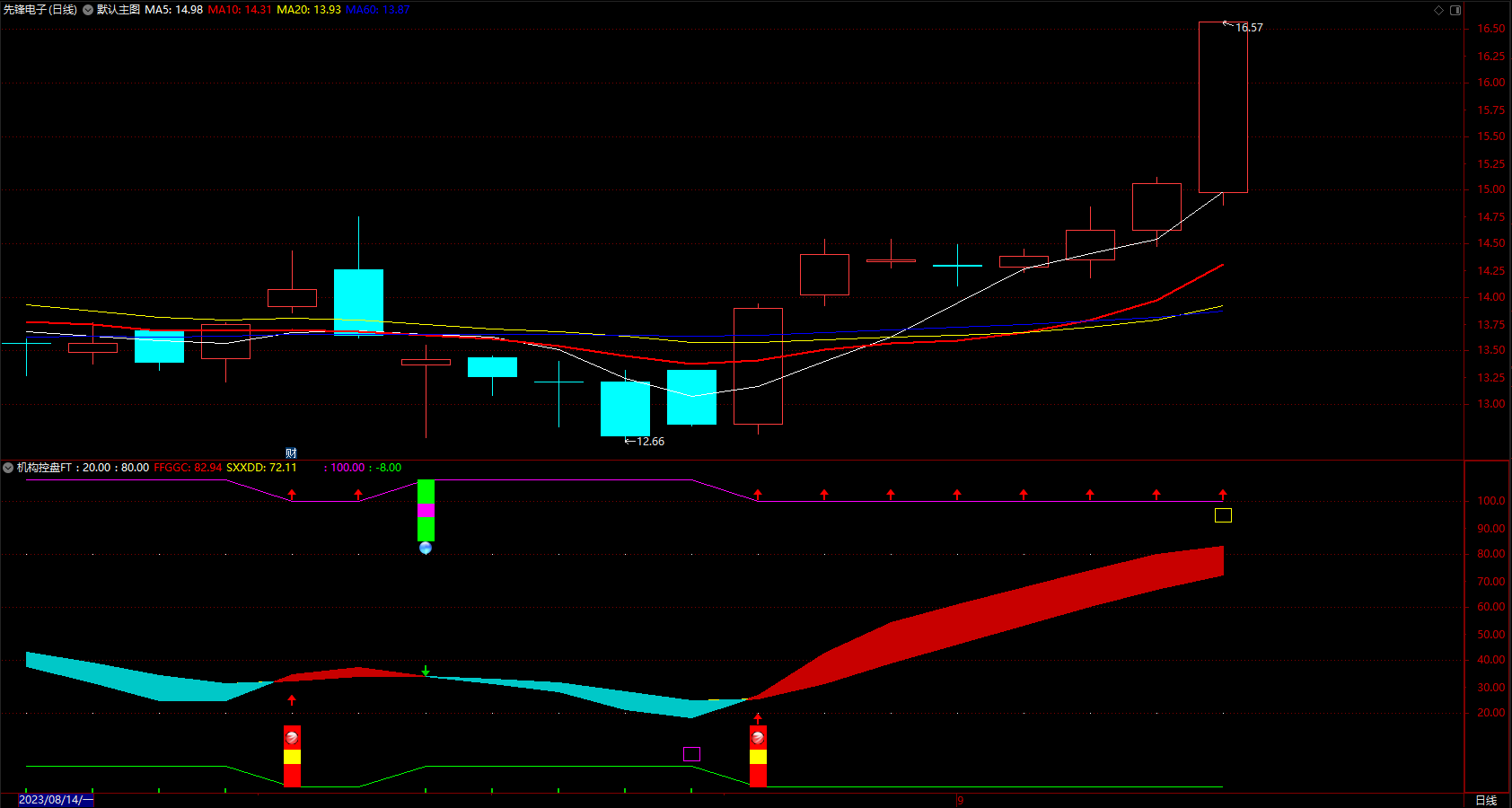Click the month 9 marker on time axis
Viewport: 1512px width, 808px height.
coord(960,800)
